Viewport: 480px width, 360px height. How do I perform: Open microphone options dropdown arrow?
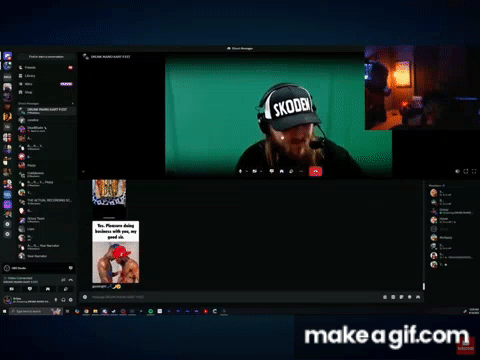pyautogui.click(x=247, y=171)
